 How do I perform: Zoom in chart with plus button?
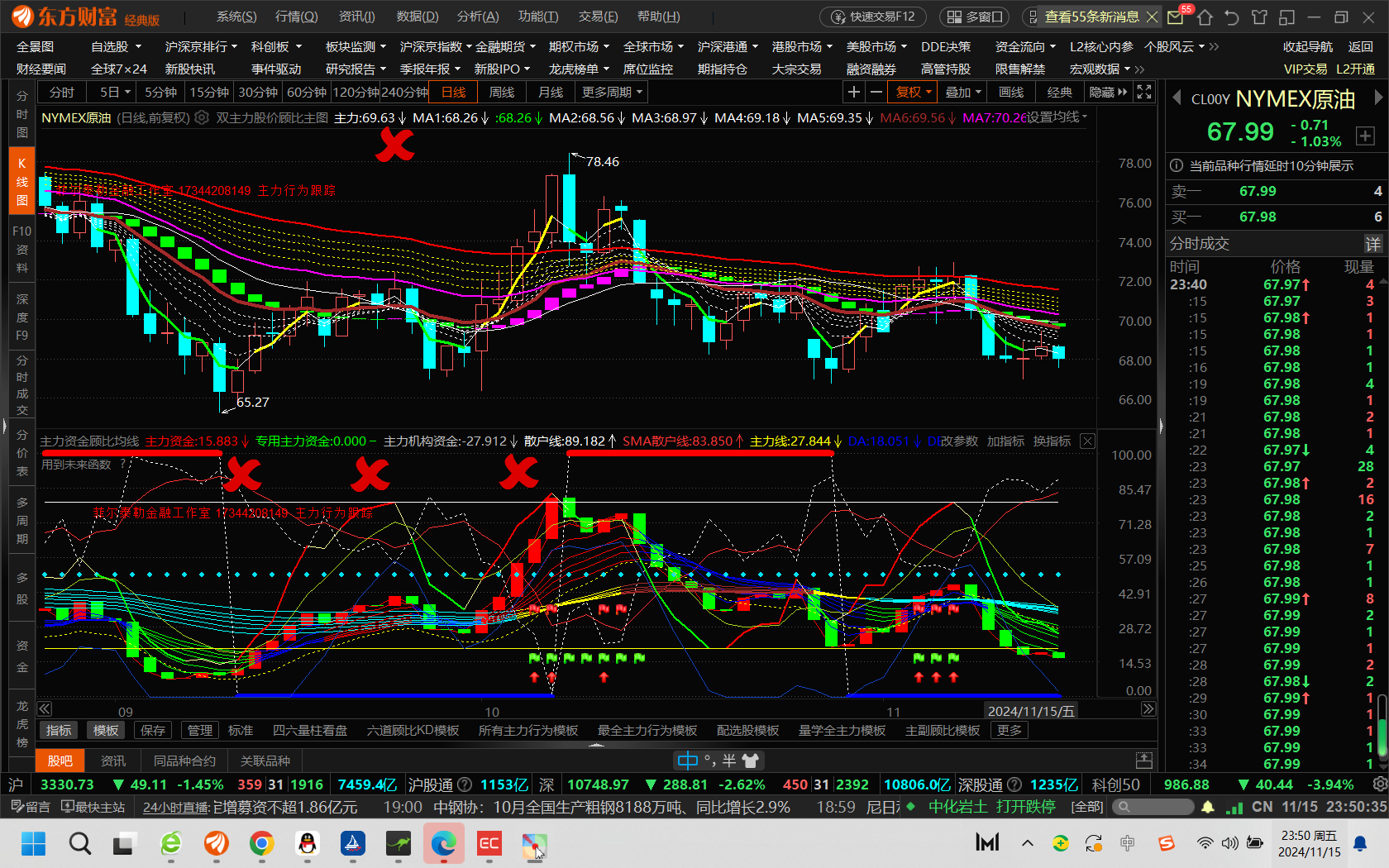click(x=854, y=92)
